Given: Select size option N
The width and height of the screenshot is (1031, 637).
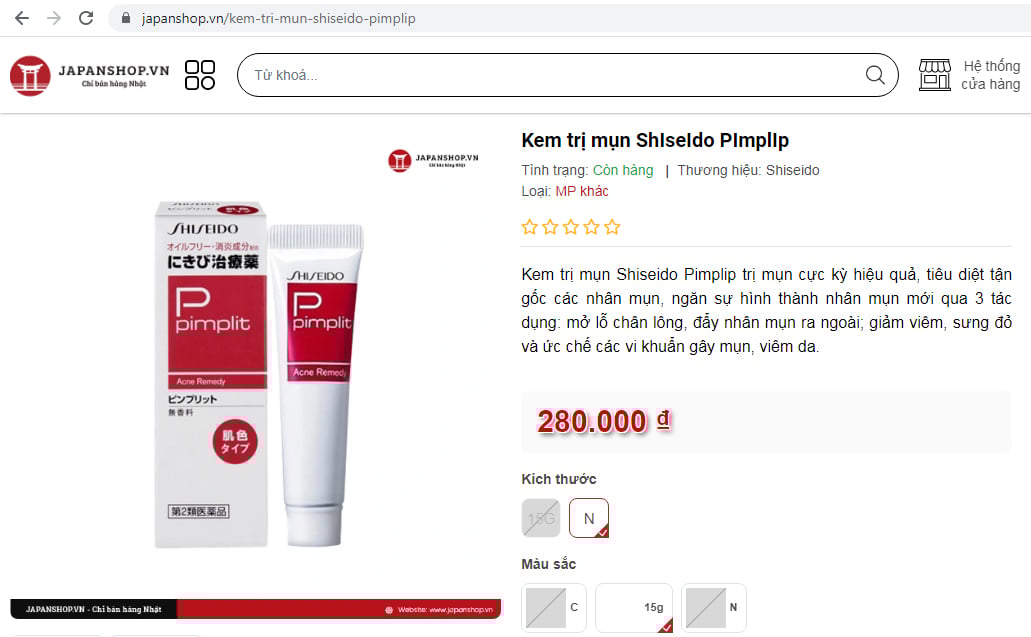Looking at the screenshot, I should click(589, 518).
